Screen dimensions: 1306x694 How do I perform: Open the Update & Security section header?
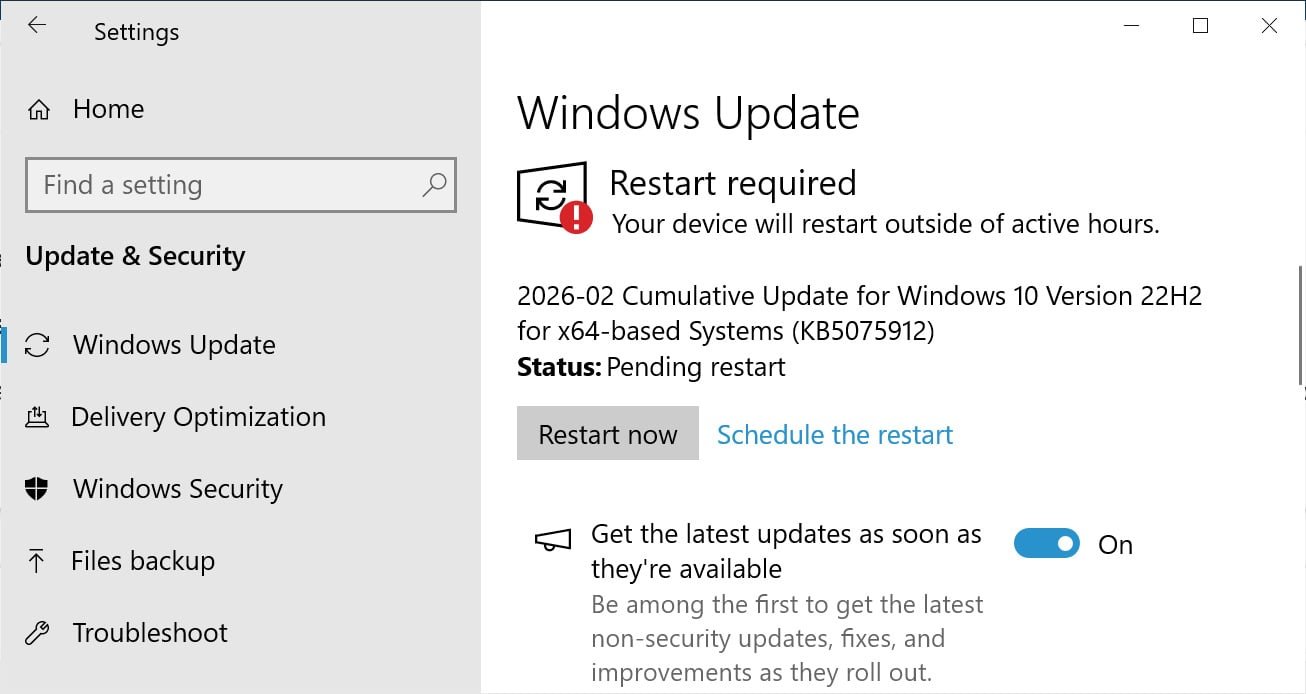(134, 256)
